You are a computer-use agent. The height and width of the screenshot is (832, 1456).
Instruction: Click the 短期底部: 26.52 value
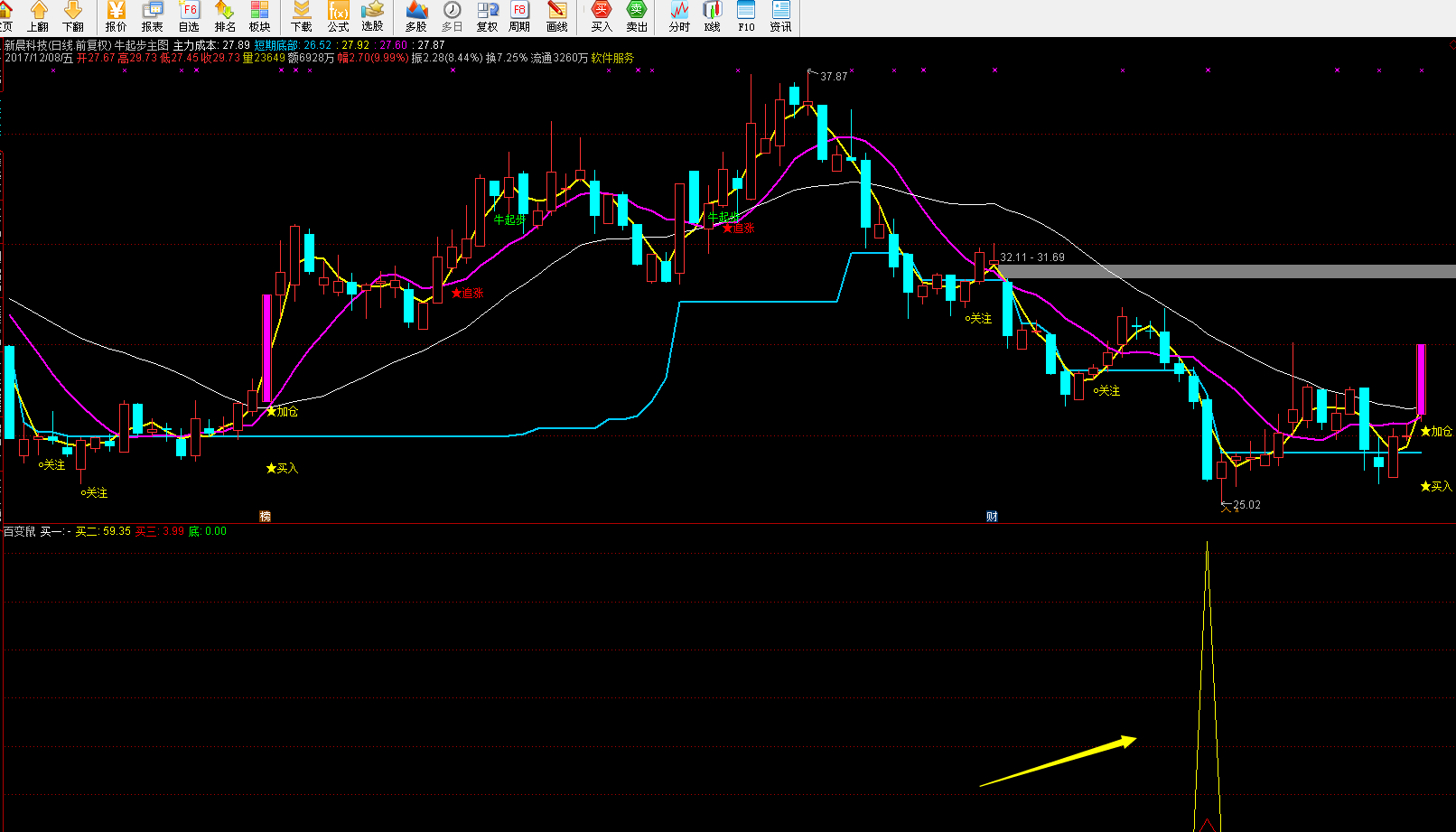[x=293, y=45]
